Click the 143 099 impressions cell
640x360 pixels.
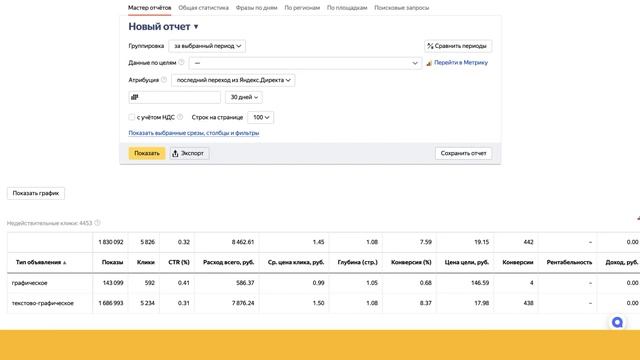(x=113, y=283)
